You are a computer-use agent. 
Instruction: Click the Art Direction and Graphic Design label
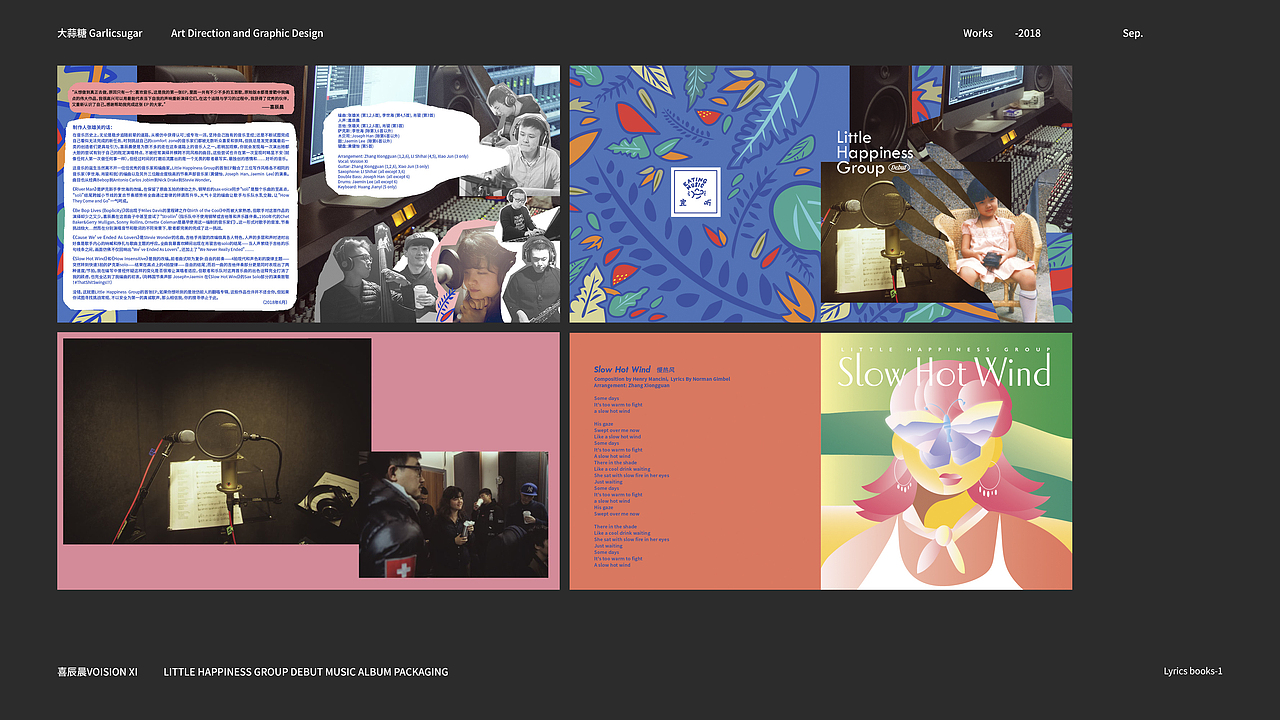click(247, 33)
